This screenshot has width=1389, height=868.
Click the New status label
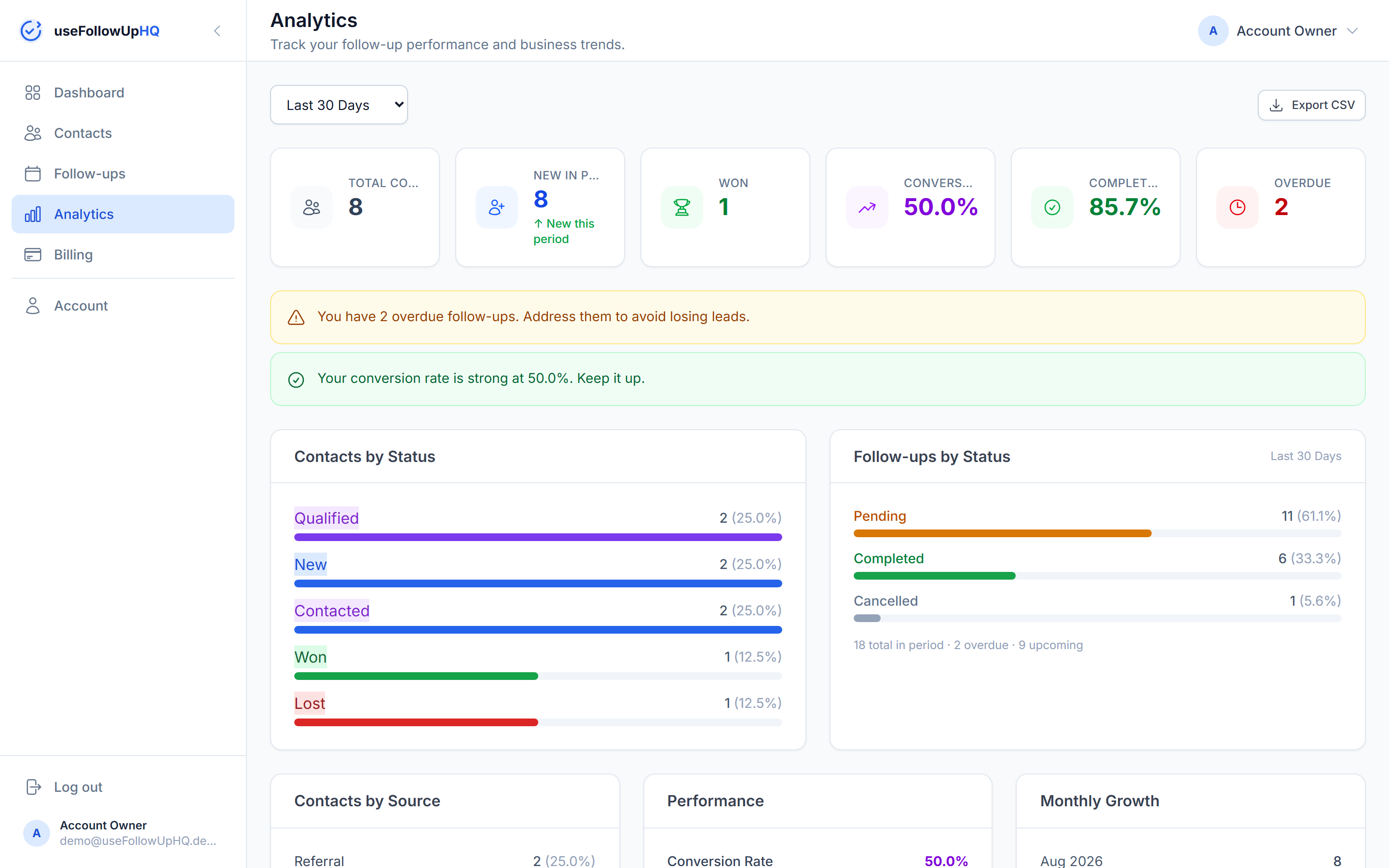coord(311,564)
